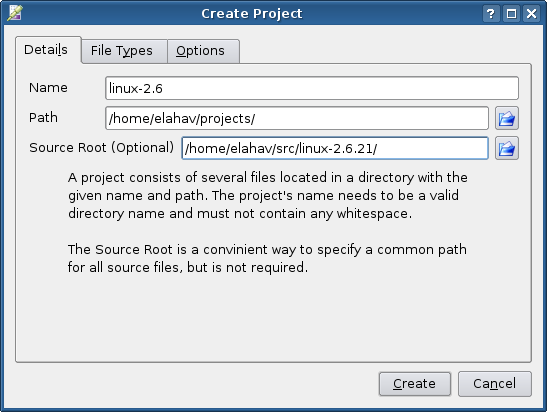Focus the Name field containing linux-2.6
Image resolution: width=547 pixels, height=412 pixels.
coord(312,88)
